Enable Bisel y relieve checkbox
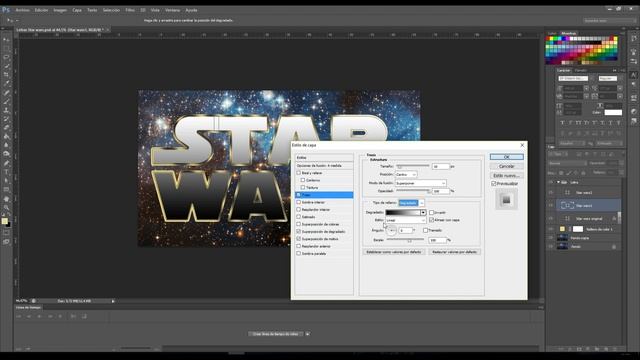Viewport: 640px width, 360px height. pyautogui.click(x=299, y=173)
